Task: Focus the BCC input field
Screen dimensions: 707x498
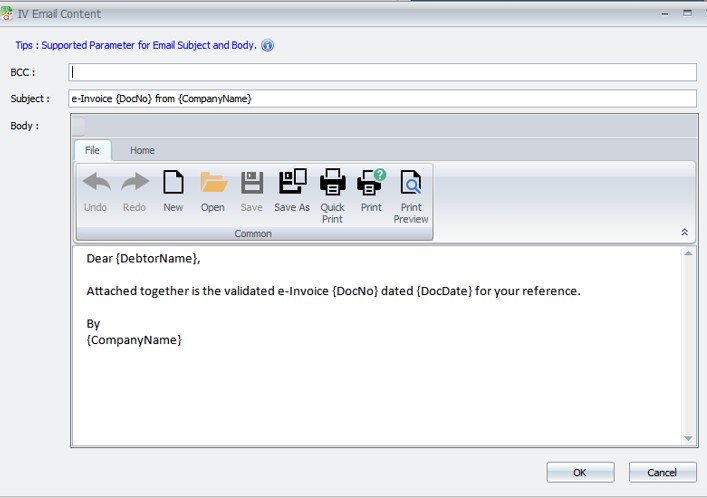Action: [x=382, y=72]
